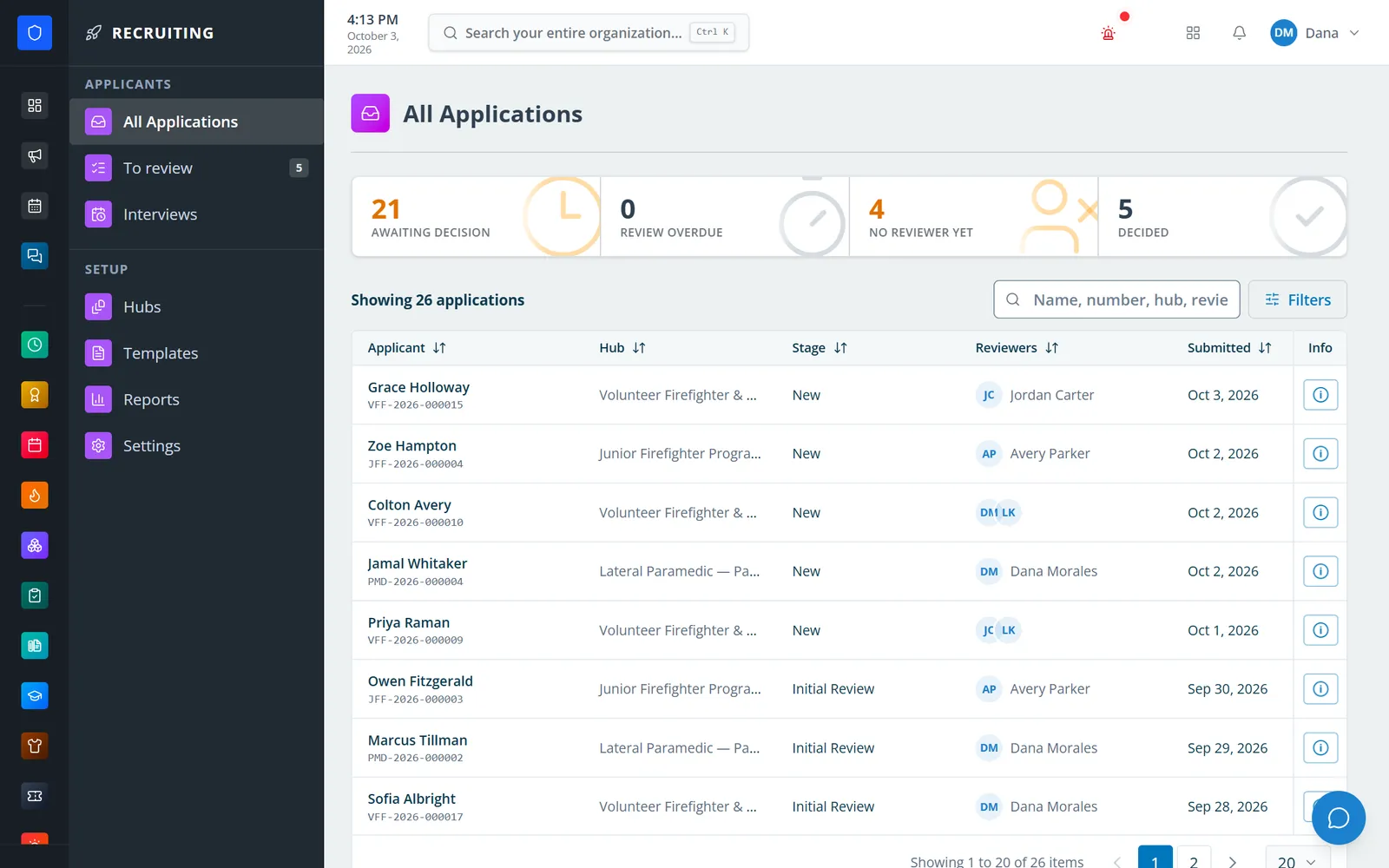Viewport: 1389px width, 868px height.
Task: Open info for Grace Holloway application
Action: (x=1320, y=395)
